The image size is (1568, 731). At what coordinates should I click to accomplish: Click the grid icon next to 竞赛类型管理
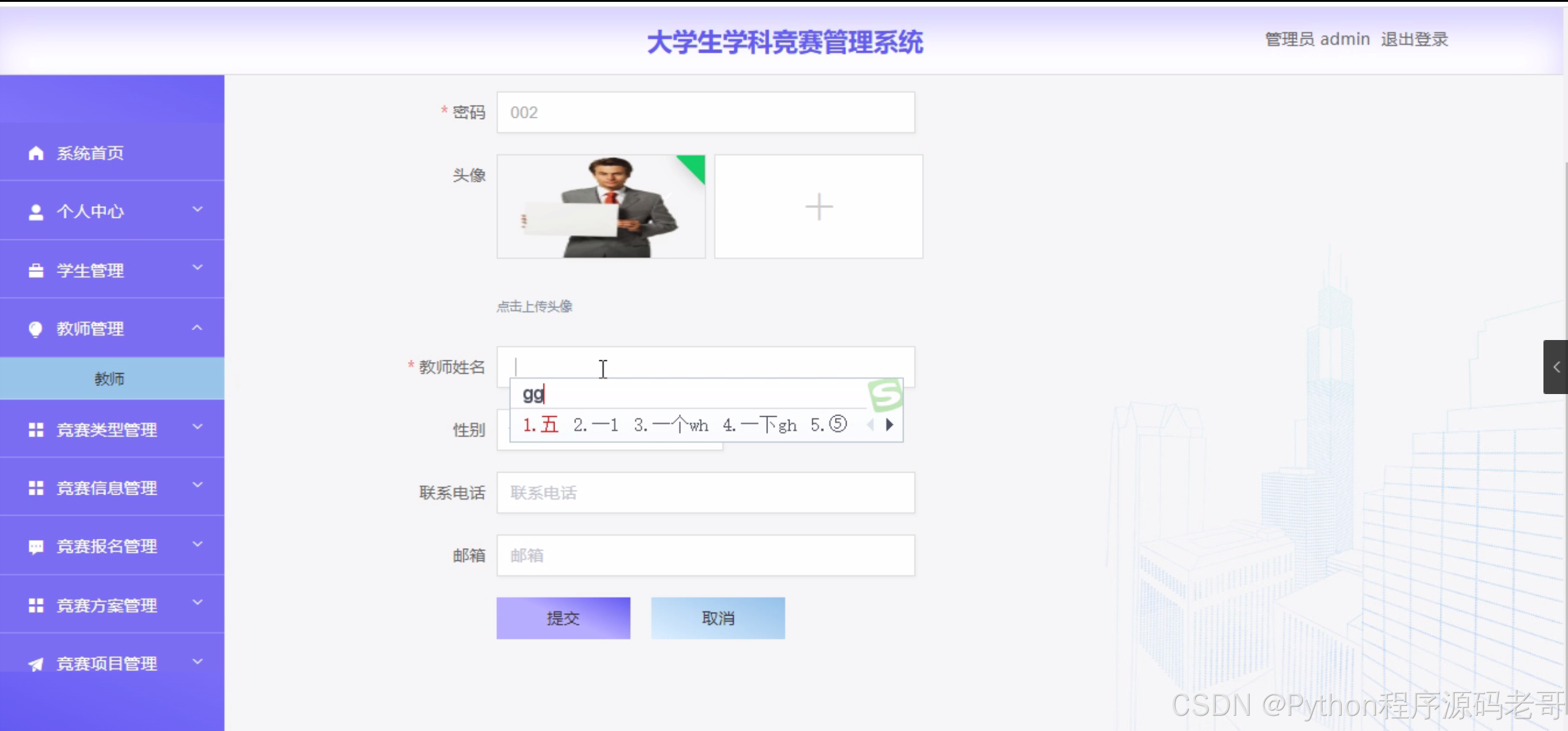pyautogui.click(x=36, y=430)
